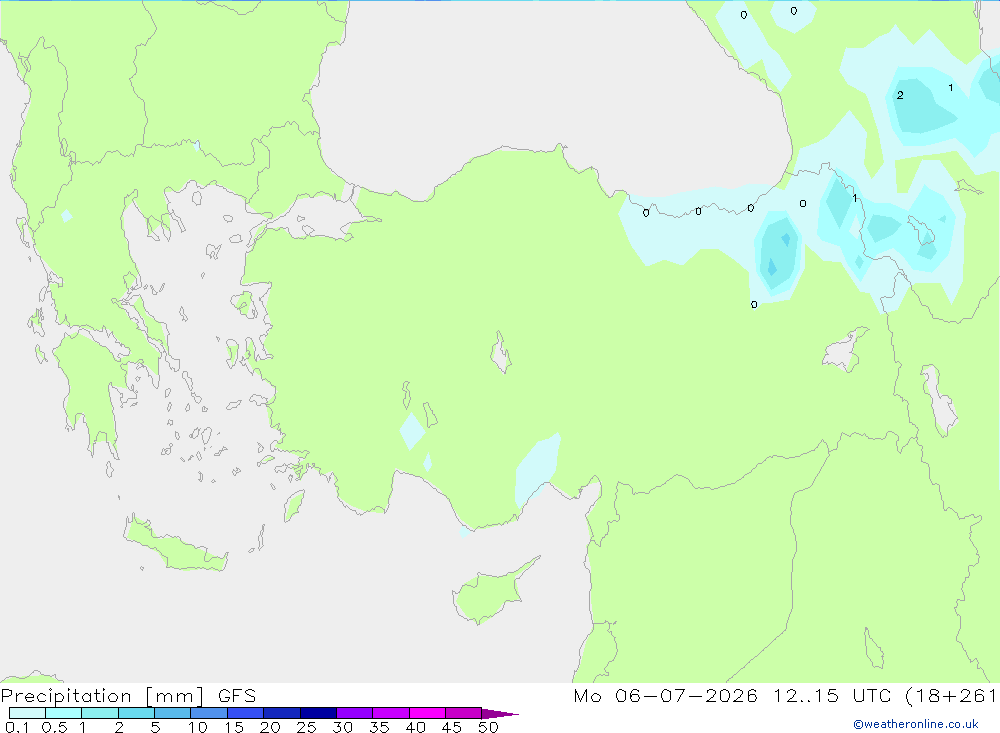Image resolution: width=1000 pixels, height=733 pixels.
Task: Select the 2–5 mm legend color swatch
Action: 136,713
